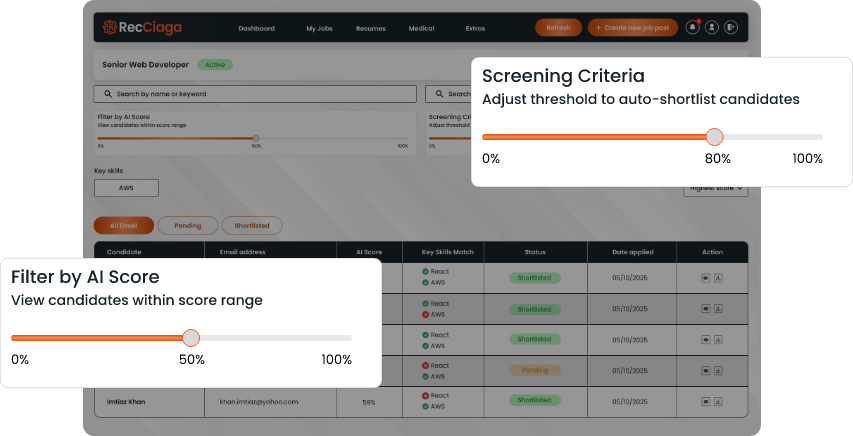Click the logout icon in header
Screen dimensions: 853x436
click(731, 28)
